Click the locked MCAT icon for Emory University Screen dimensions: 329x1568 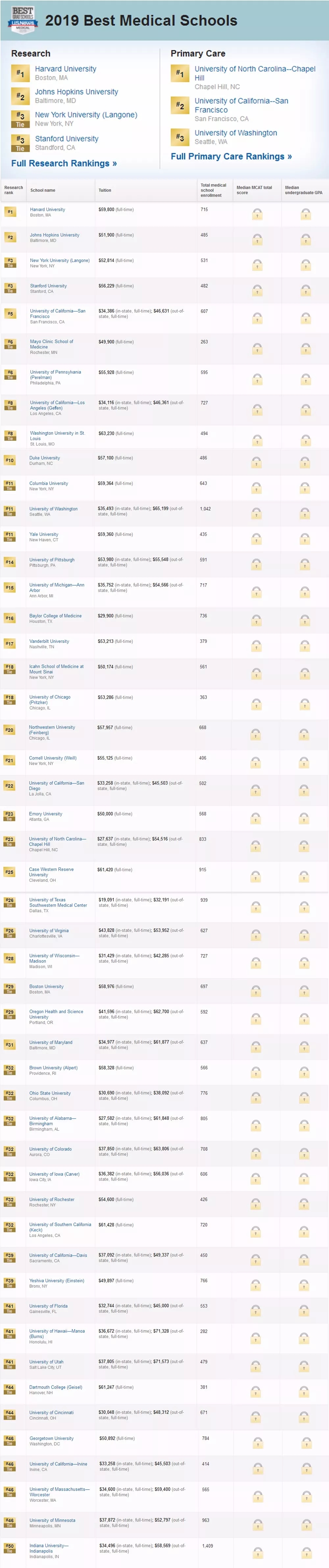click(256, 818)
